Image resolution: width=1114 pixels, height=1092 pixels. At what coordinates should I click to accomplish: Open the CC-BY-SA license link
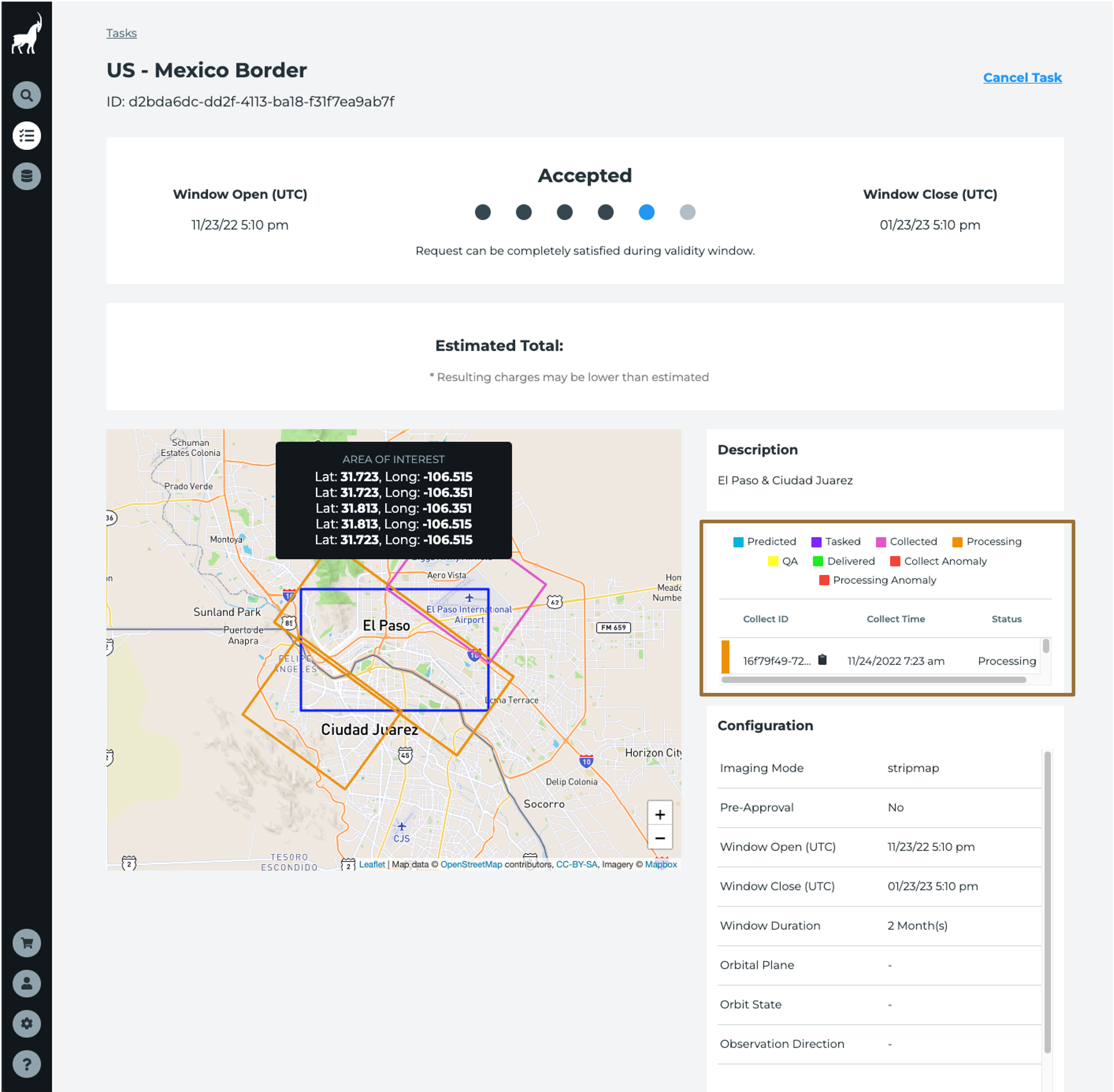[x=576, y=864]
